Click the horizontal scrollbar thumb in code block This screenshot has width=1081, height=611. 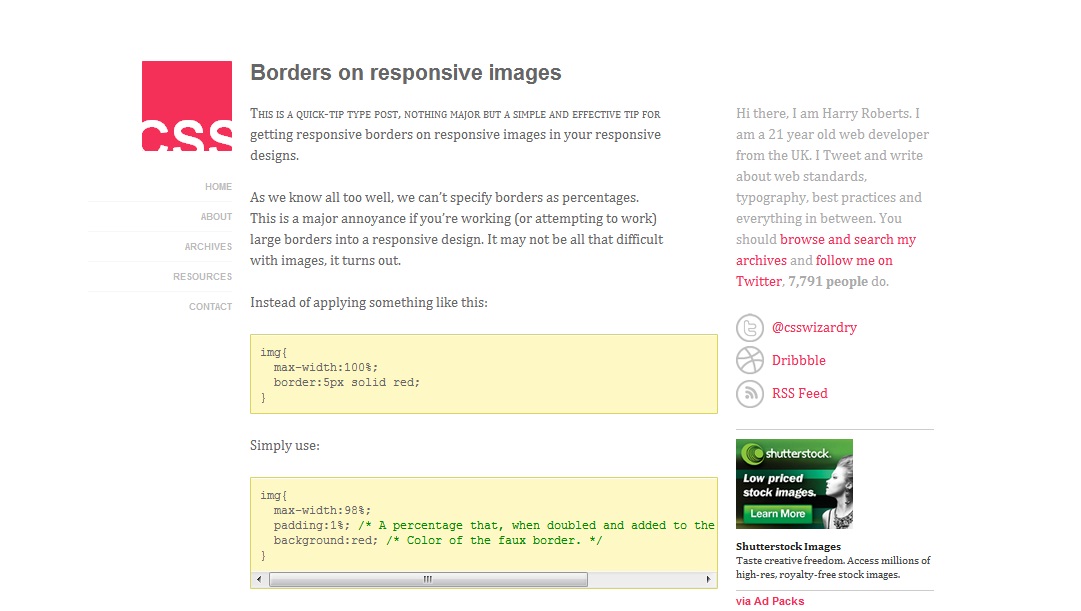click(x=428, y=580)
